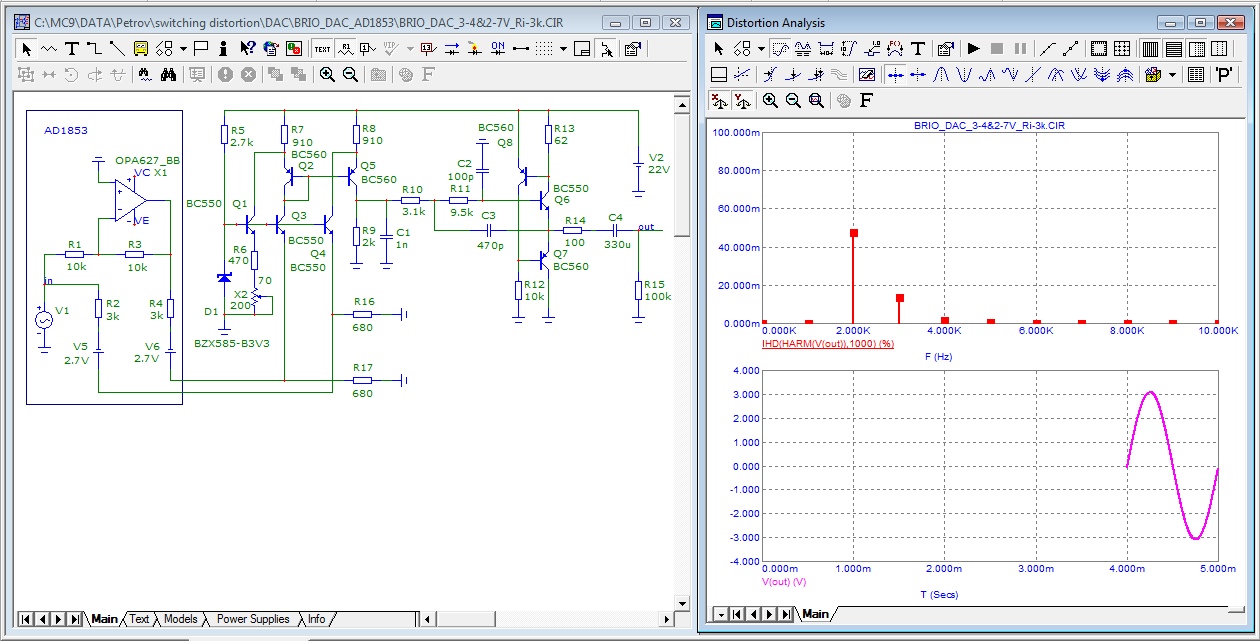Screen dimensions: 1260x641
Task: Open the grid dots dropdown arrow
Action: point(563,48)
